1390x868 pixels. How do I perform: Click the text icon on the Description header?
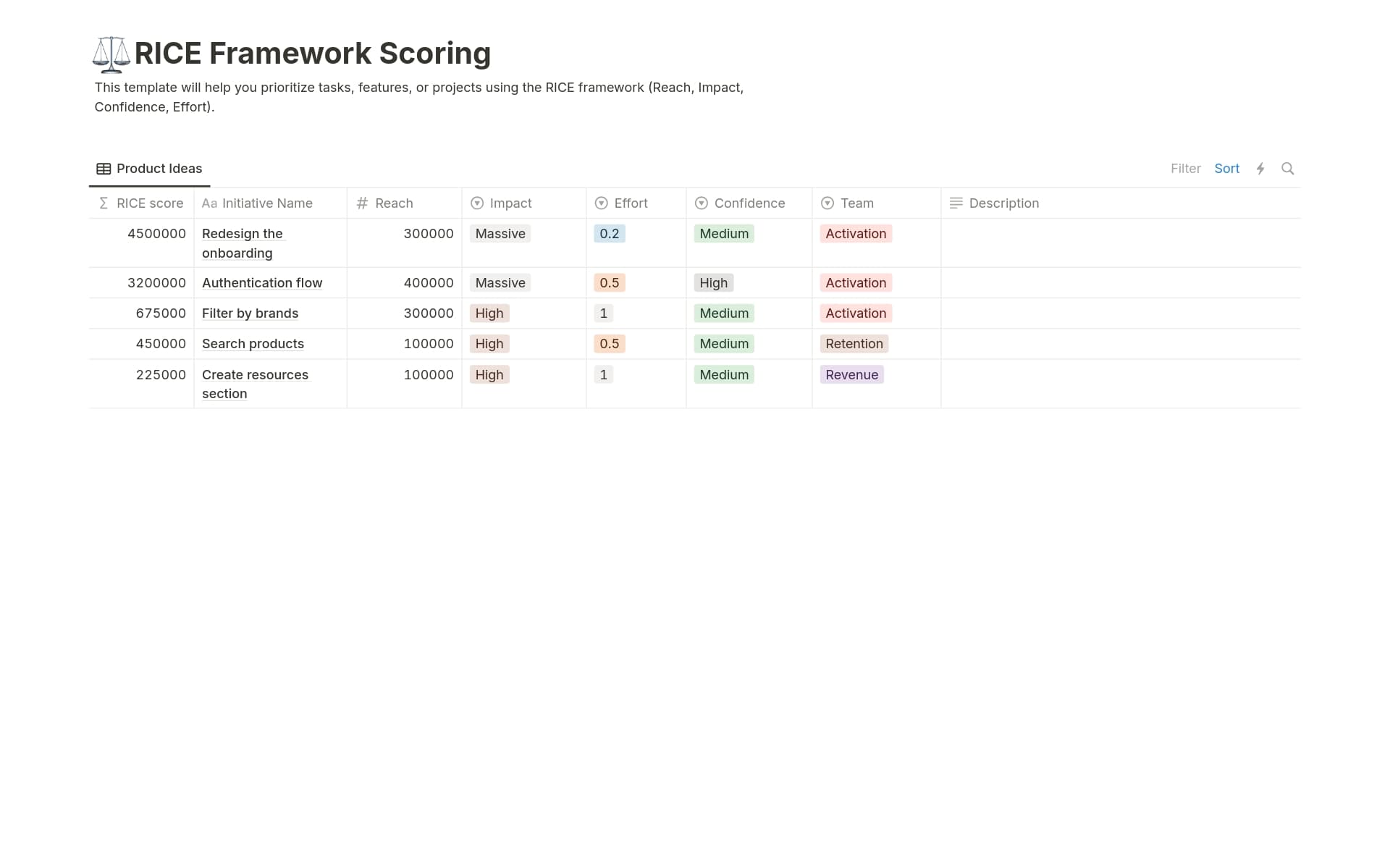point(955,203)
